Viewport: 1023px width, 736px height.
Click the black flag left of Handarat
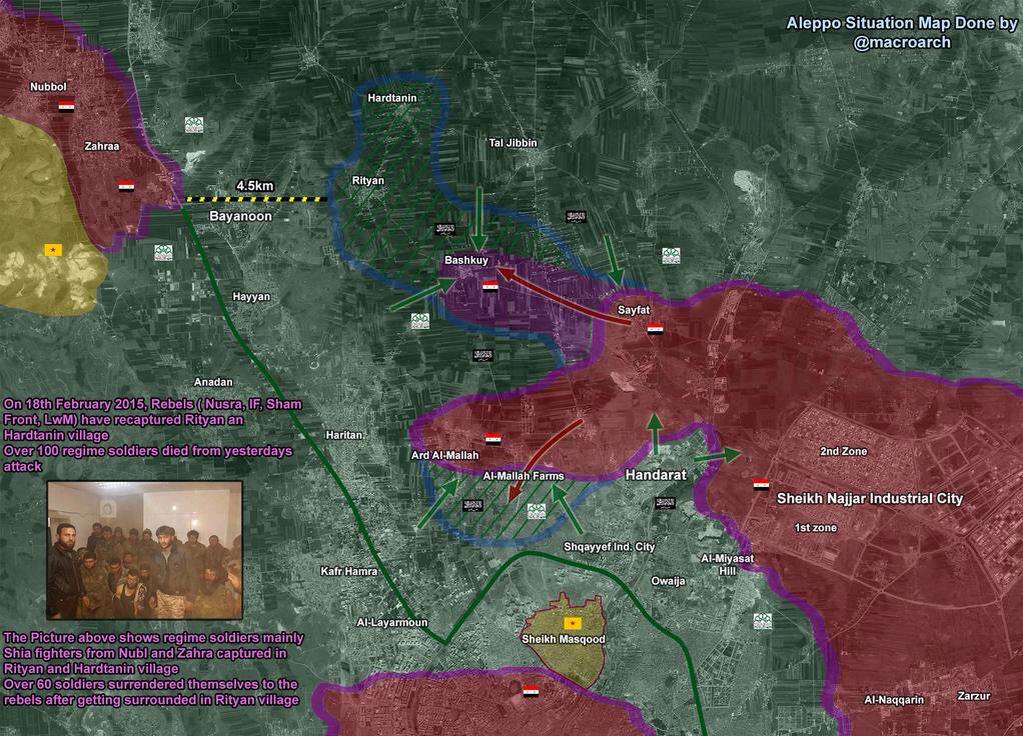click(664, 502)
